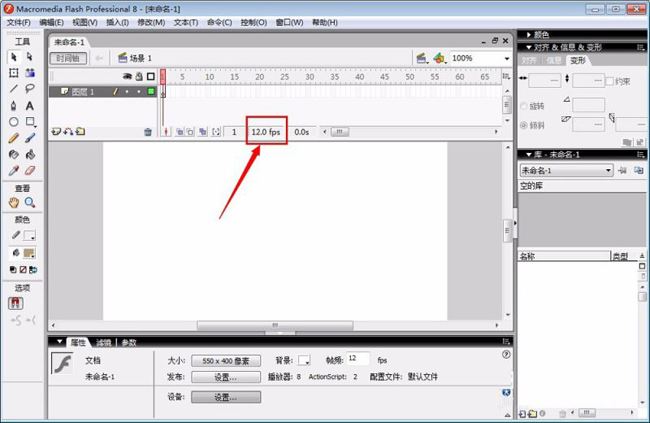Viewport: 650px width, 423px height.
Task: Toggle the Snap to Objects magnet option
Action: coord(16,303)
